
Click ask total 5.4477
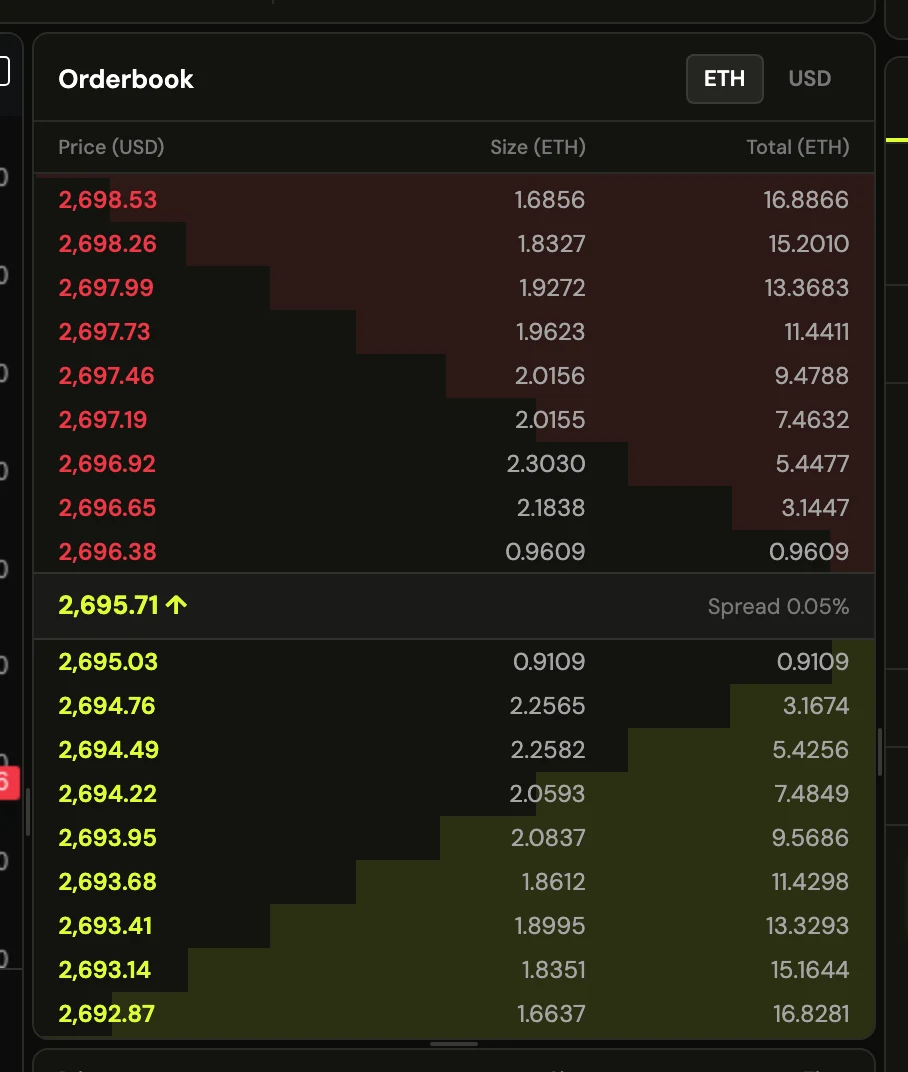click(812, 464)
